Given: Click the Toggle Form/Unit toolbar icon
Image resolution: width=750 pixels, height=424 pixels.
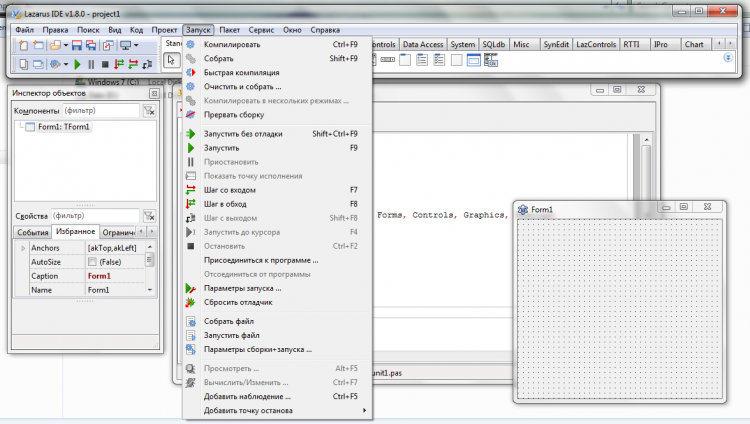Looking at the screenshot, I should (108, 45).
